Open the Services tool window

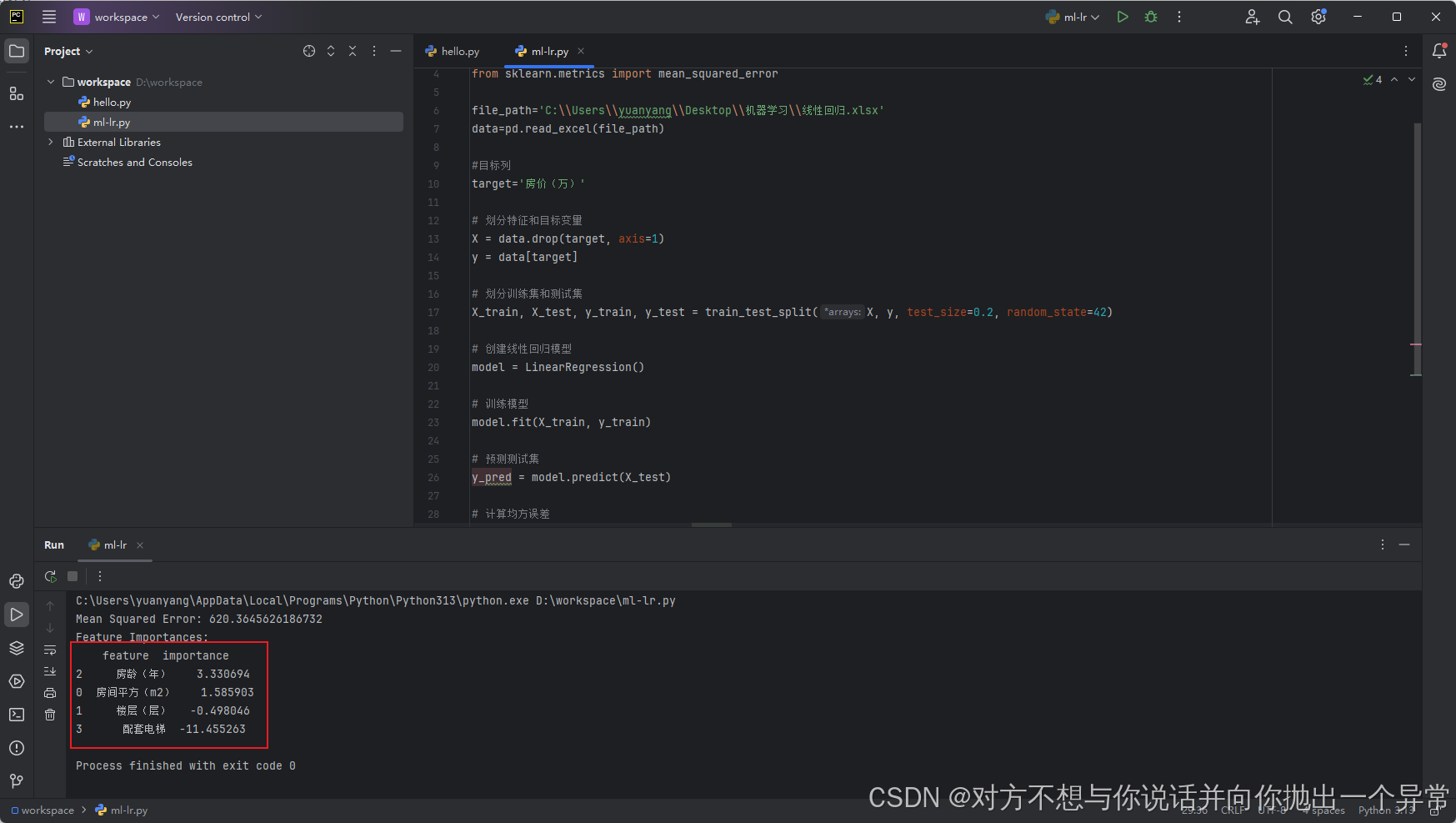[x=17, y=681]
